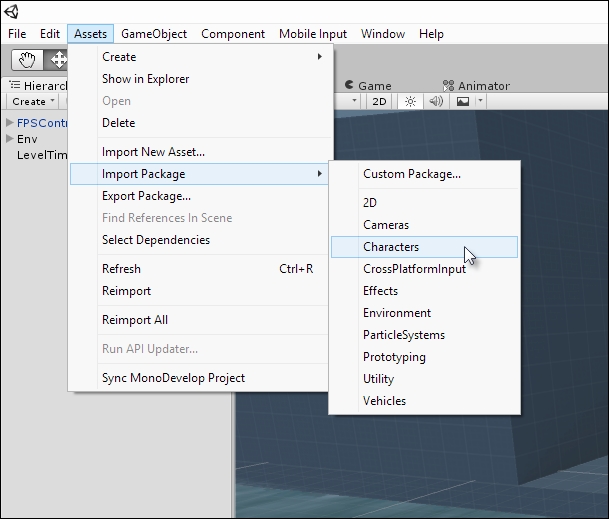609x519 pixels.
Task: Import the Prototyping package
Action: (425, 357)
